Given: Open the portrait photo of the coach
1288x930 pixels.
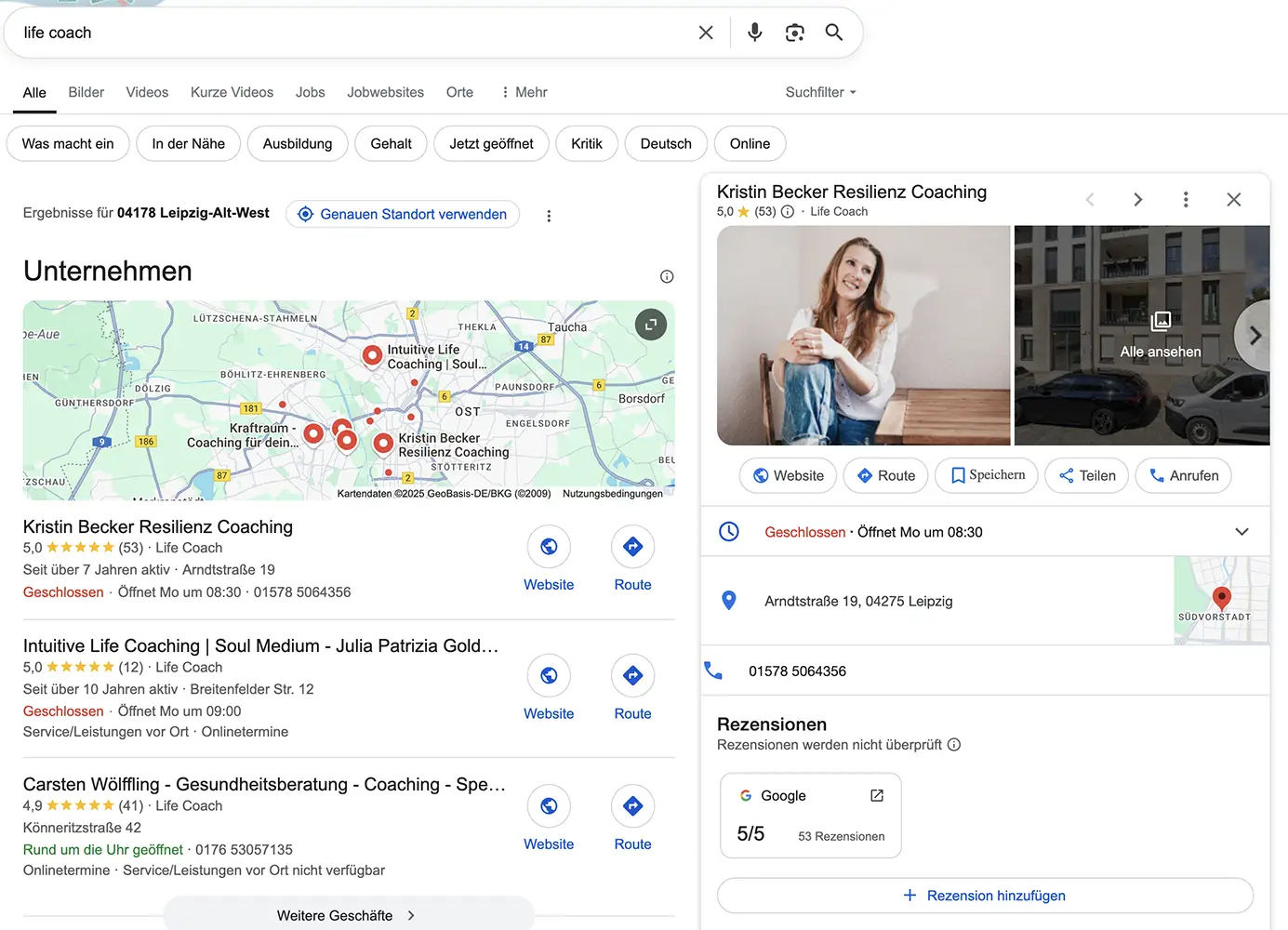Looking at the screenshot, I should point(864,336).
